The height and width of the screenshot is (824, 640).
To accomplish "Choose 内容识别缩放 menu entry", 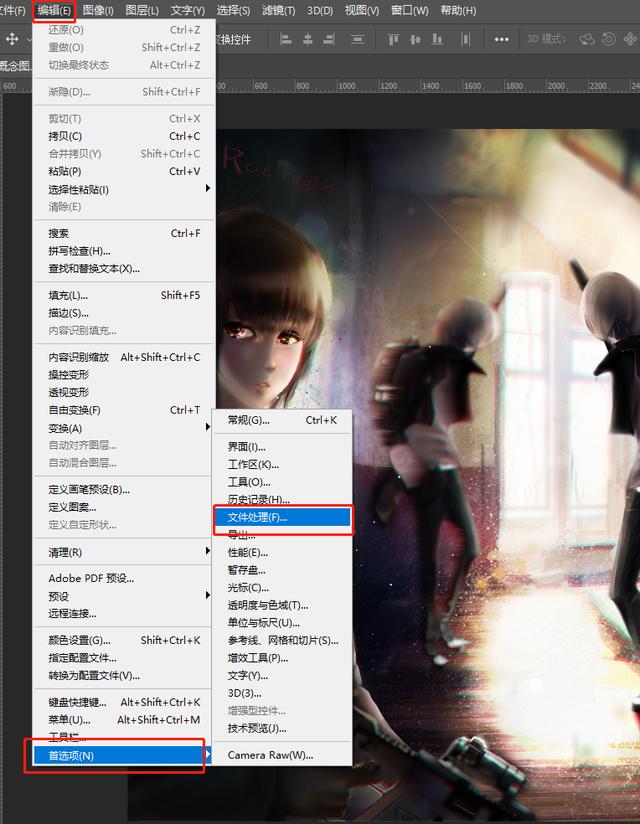I will (x=124, y=357).
